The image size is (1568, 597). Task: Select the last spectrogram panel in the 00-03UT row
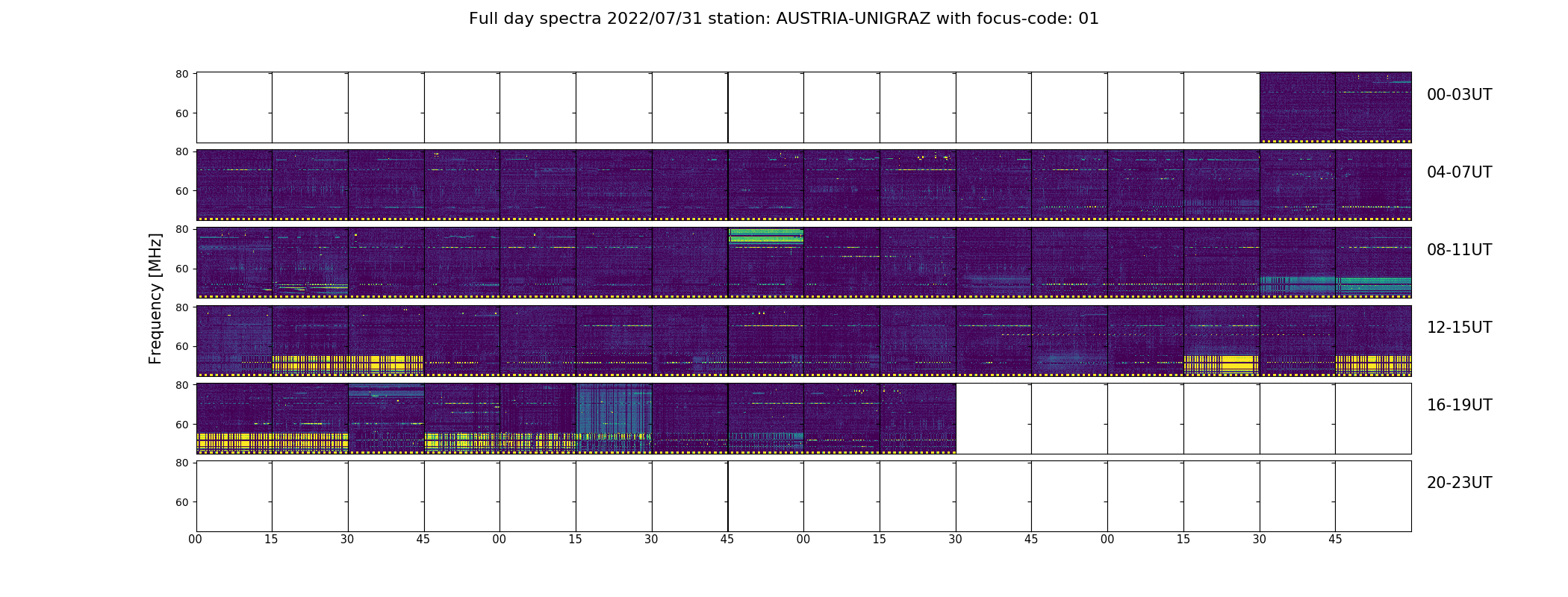(x=1373, y=107)
